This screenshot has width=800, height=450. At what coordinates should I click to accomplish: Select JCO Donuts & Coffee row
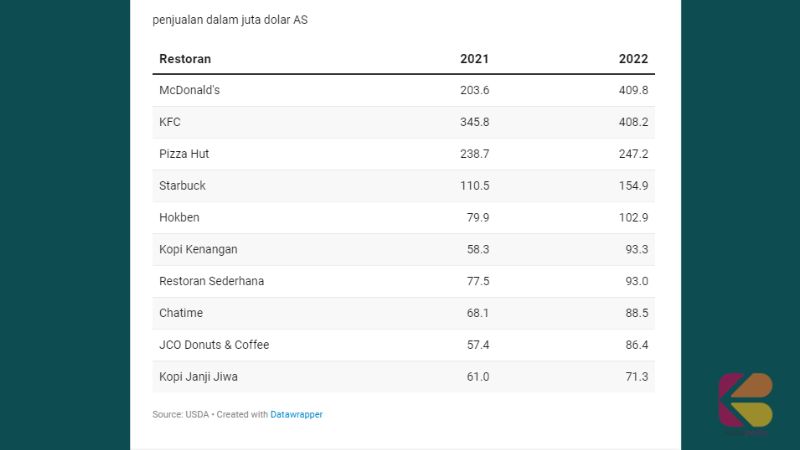pos(403,345)
